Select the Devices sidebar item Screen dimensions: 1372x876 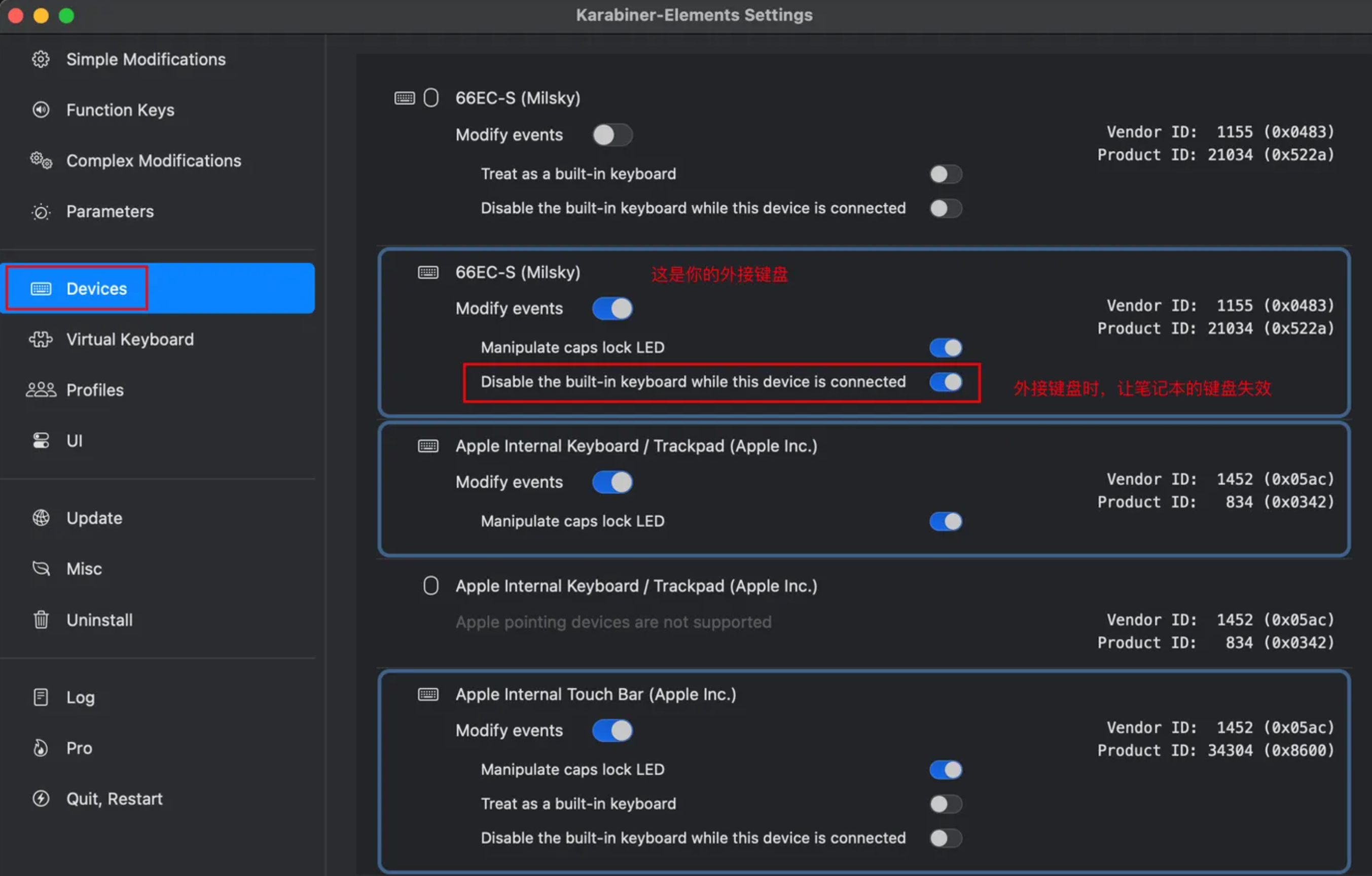tap(96, 289)
